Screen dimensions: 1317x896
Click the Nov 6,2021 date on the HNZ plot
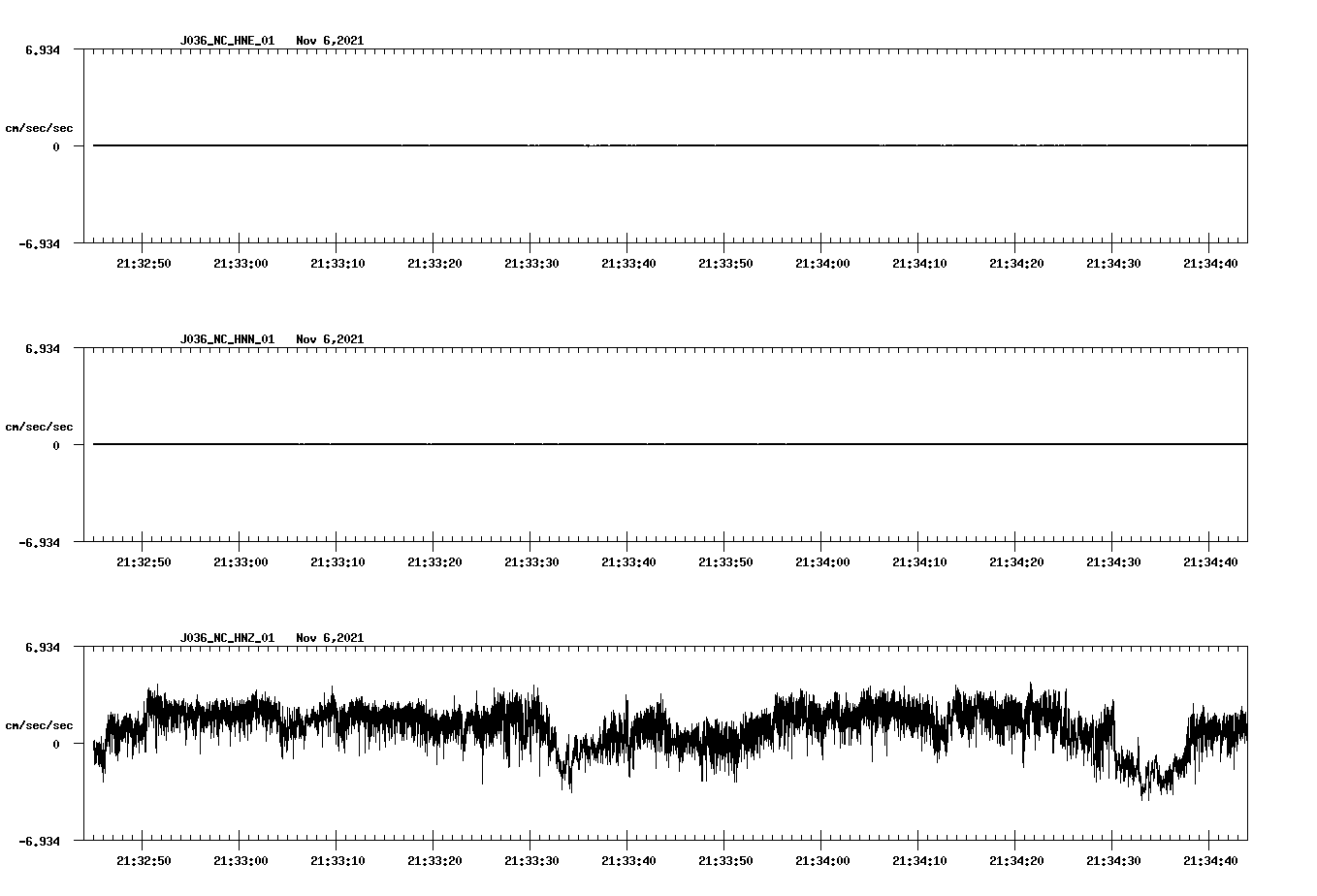coord(330,638)
